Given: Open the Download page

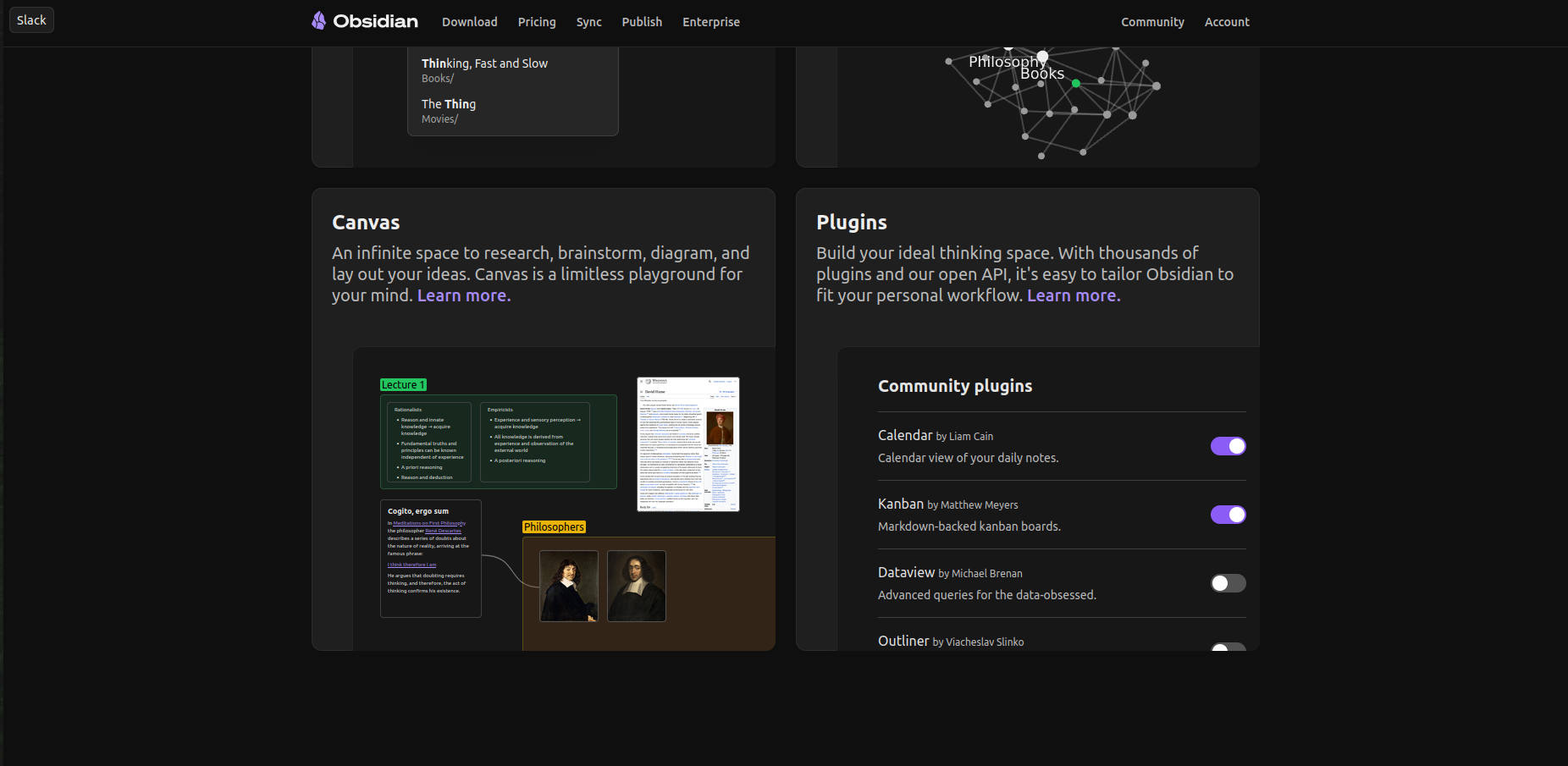Looking at the screenshot, I should pos(469,22).
